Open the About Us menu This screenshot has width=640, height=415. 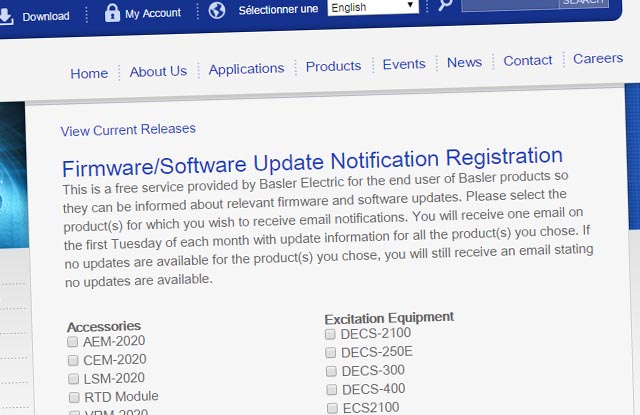(x=158, y=71)
